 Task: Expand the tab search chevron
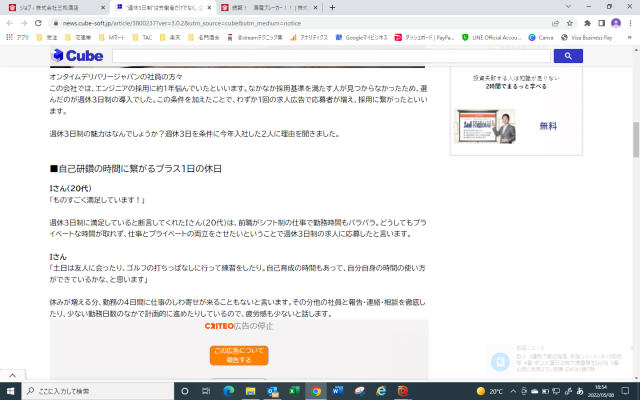568,7
